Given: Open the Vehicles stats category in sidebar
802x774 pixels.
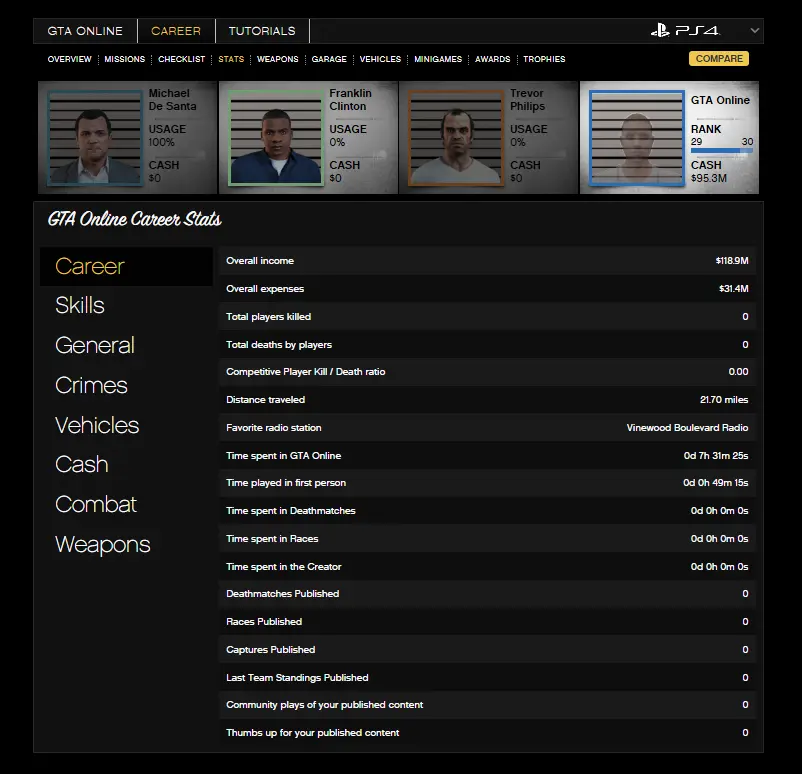Looking at the screenshot, I should [x=97, y=426].
